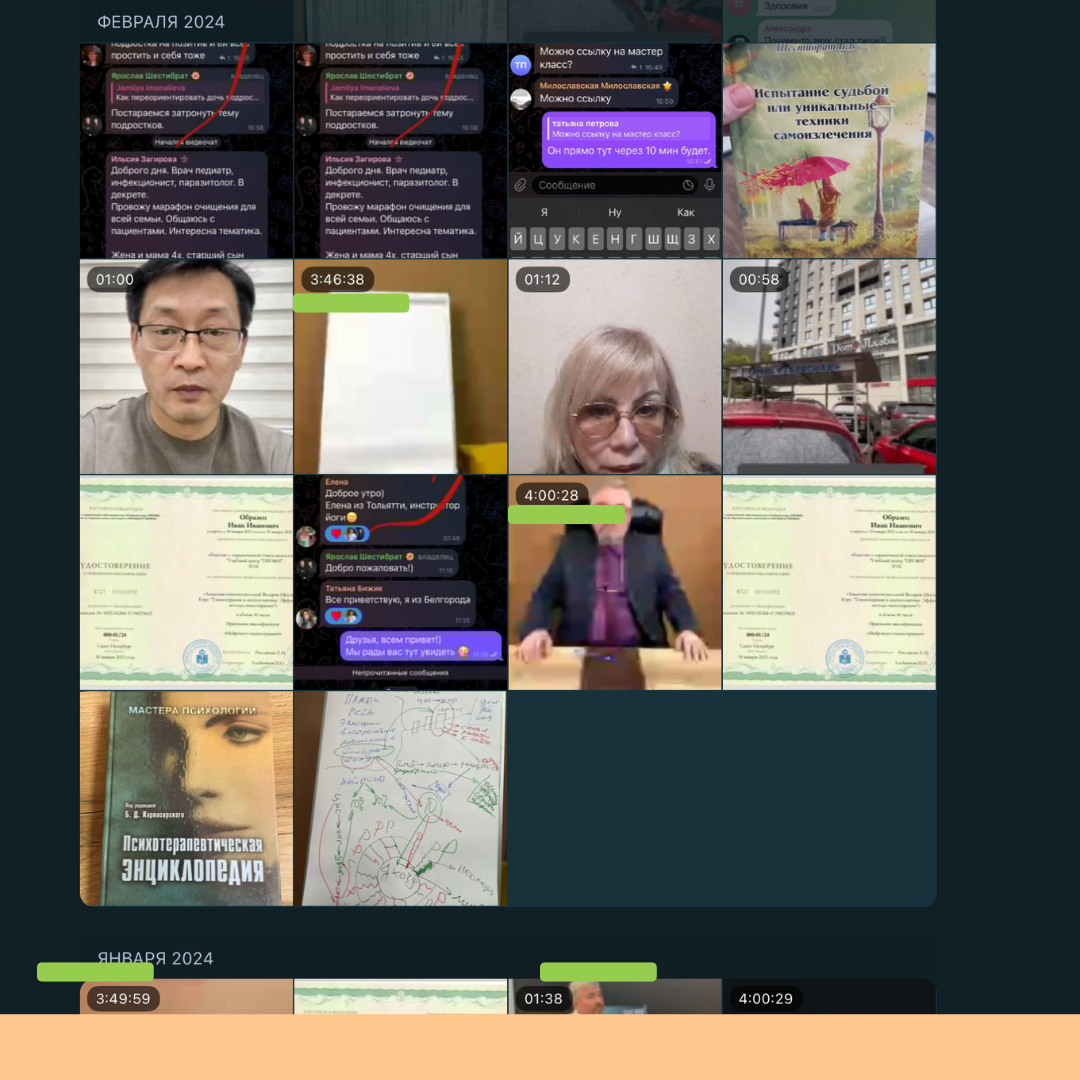This screenshot has width=1080, height=1080.
Task: Click the 'ЯНВАРЯ 2024' section header
Action: [x=155, y=958]
